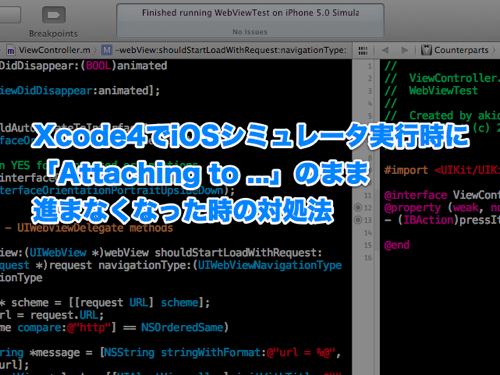500x375 pixels.
Task: Open the Counterparts jump bar menu
Action: pos(461,50)
